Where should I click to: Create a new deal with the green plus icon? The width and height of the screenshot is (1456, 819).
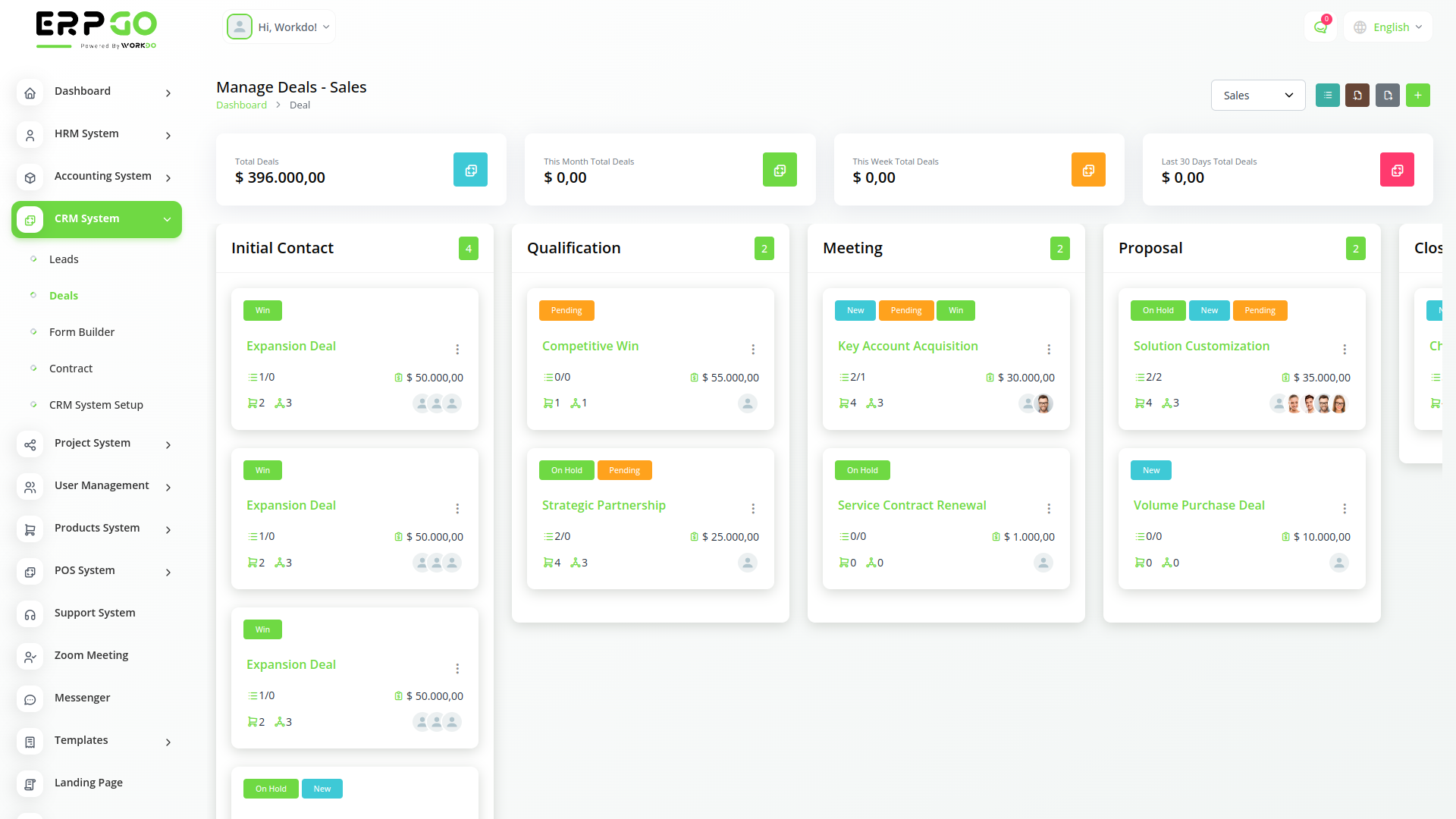1418,95
